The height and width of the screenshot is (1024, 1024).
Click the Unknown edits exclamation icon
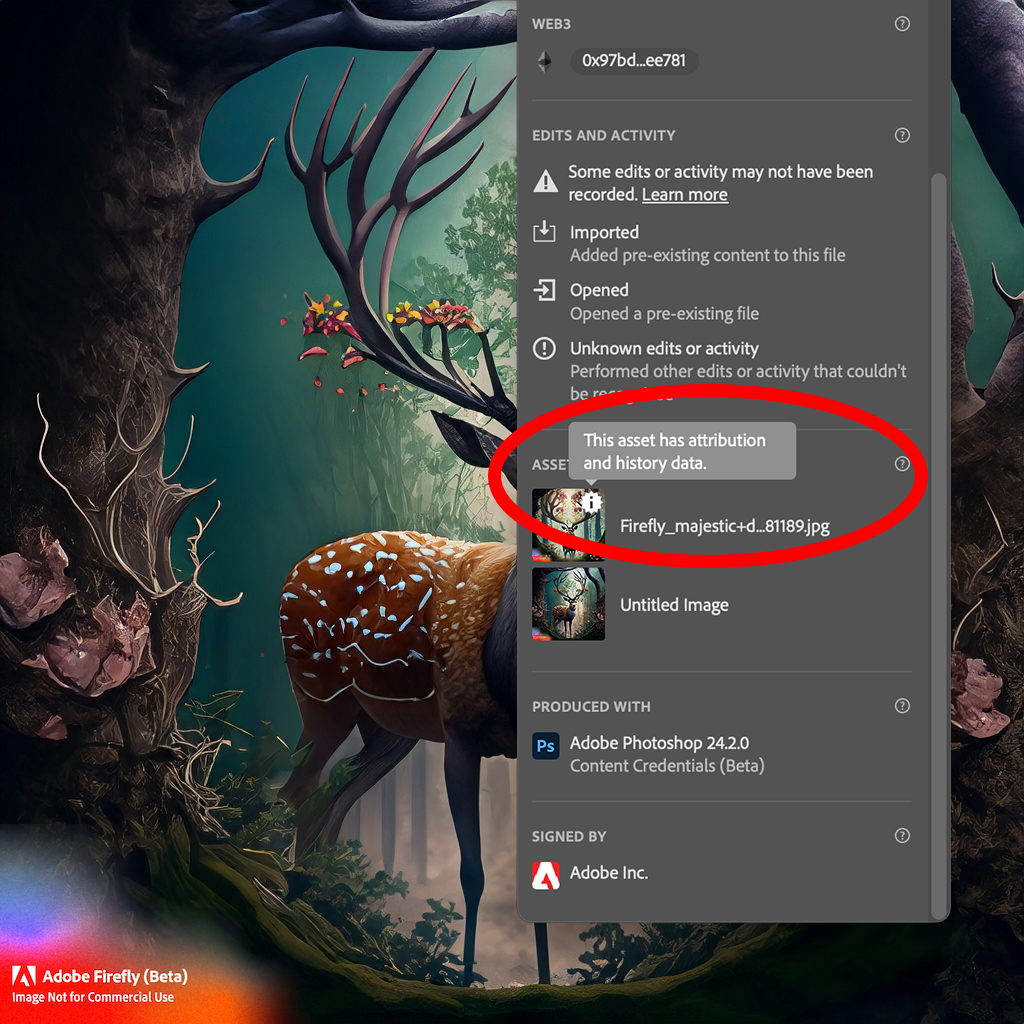pos(544,348)
